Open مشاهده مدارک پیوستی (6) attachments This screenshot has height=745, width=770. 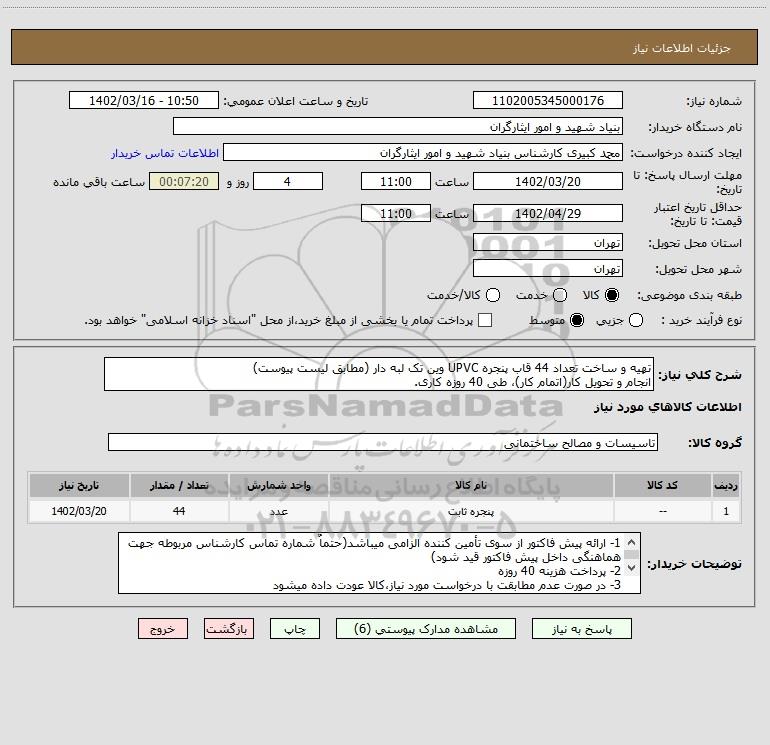click(426, 629)
